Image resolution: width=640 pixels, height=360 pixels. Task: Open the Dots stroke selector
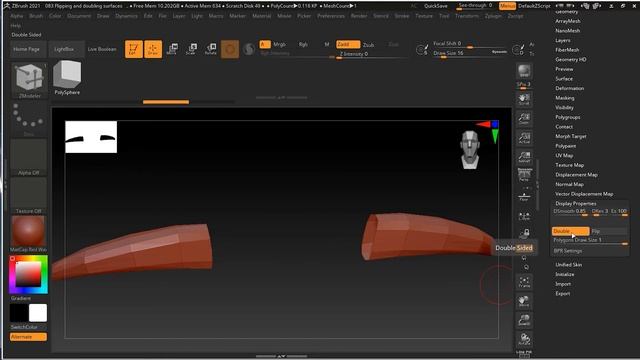(28, 119)
